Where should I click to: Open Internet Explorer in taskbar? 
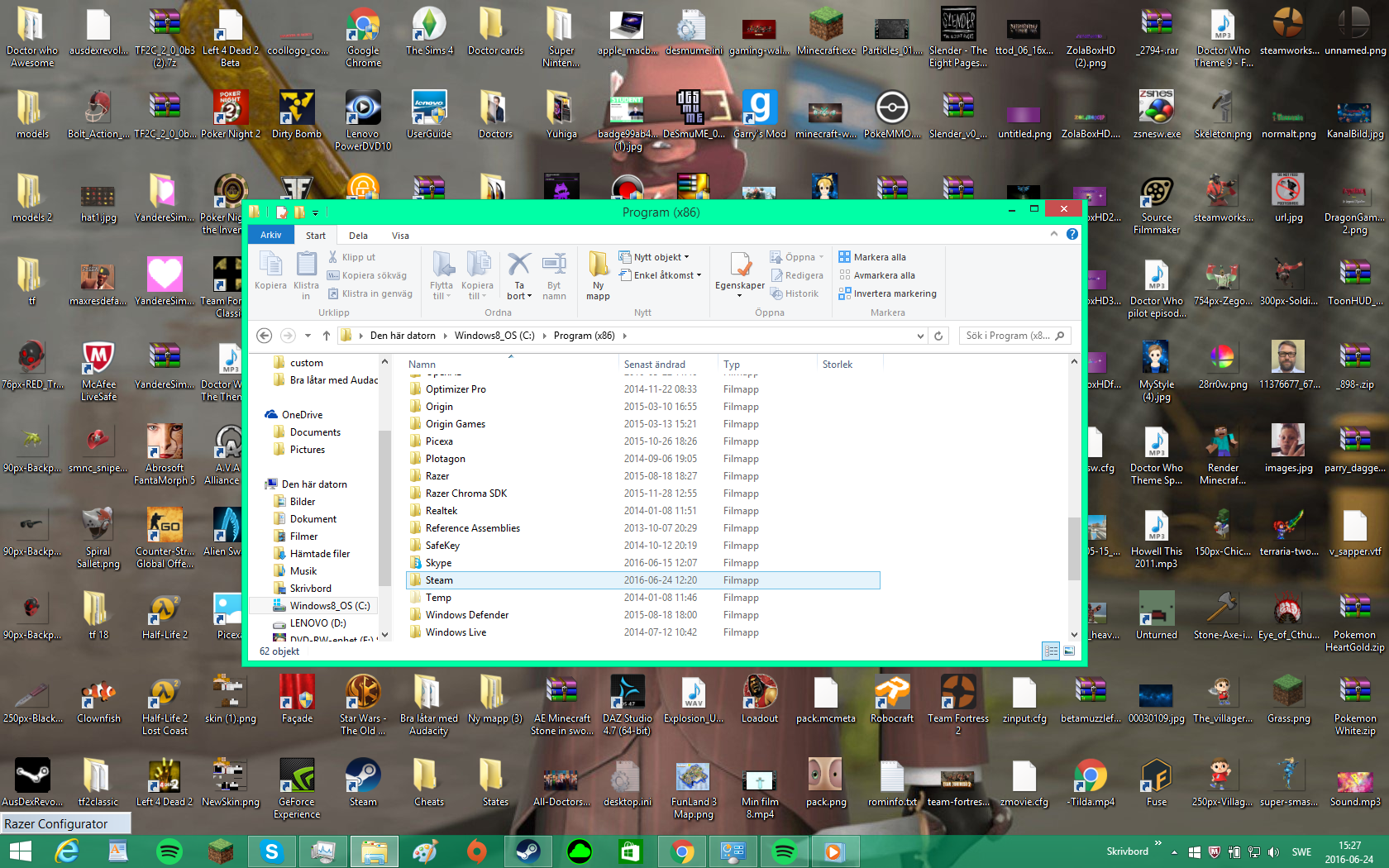click(66, 851)
